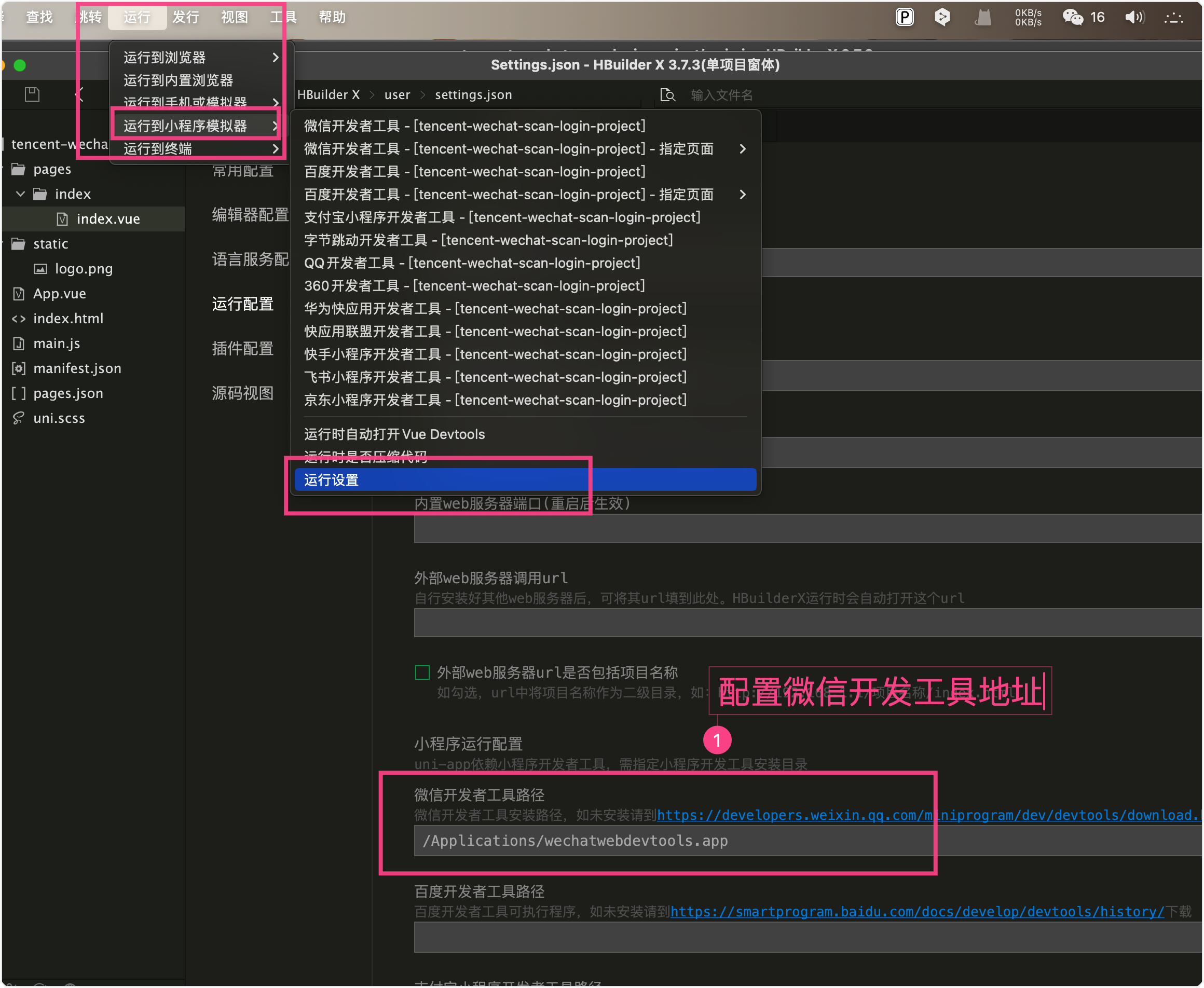The height and width of the screenshot is (988, 1204).
Task: Open the 视图 menu in the menu bar
Action: 235,17
